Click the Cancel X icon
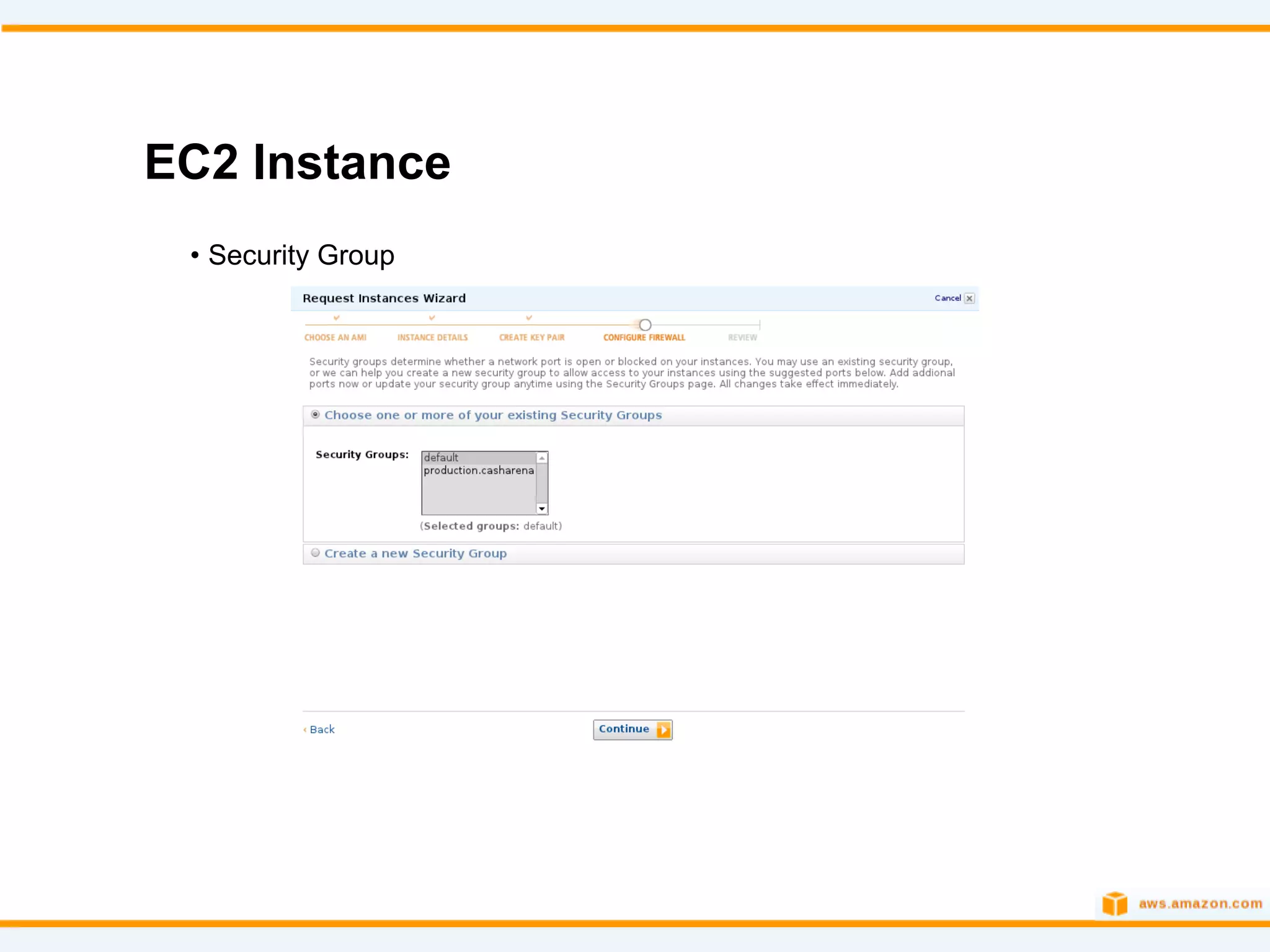Viewport: 1270px width, 952px height. [969, 298]
